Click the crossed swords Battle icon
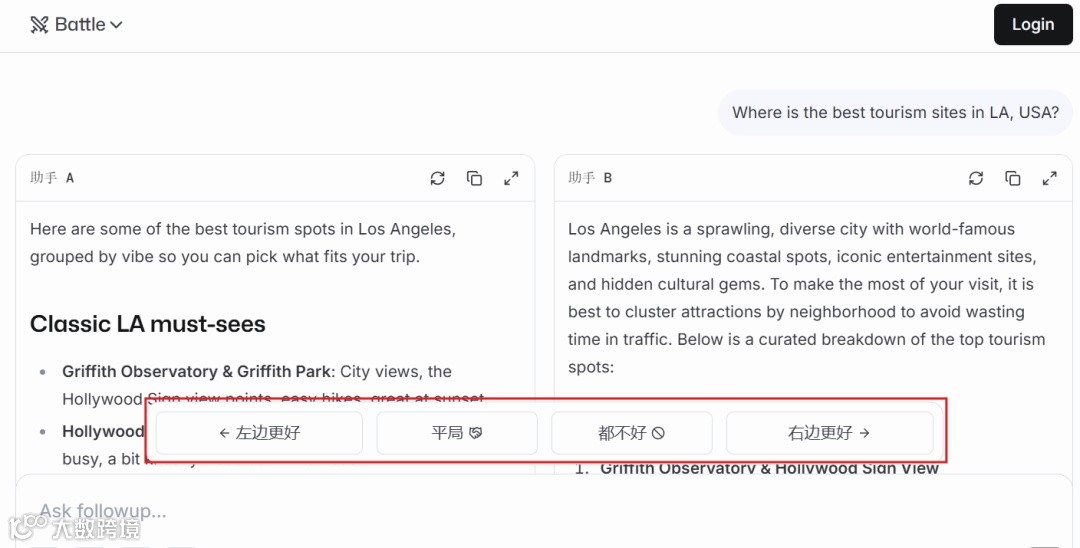The height and width of the screenshot is (548, 1080). [39, 25]
